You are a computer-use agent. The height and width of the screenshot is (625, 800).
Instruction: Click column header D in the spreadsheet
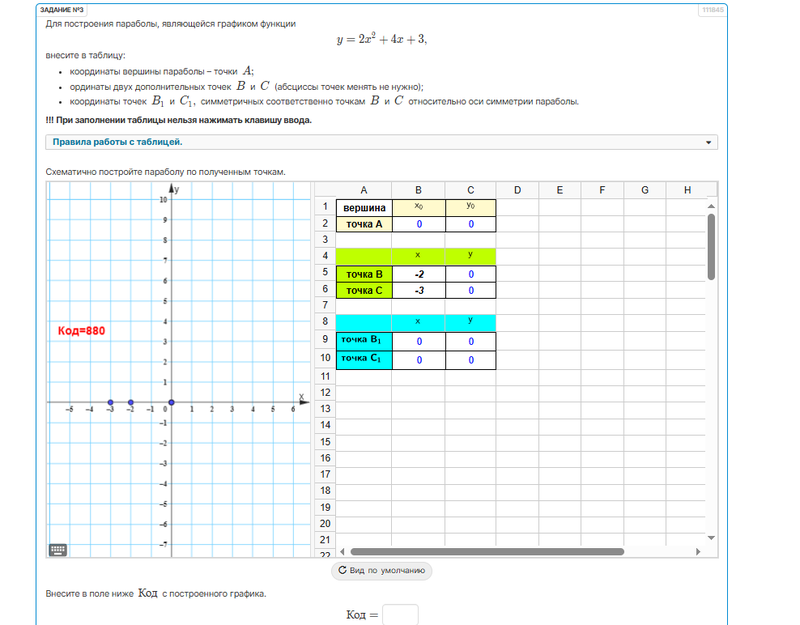click(x=517, y=190)
